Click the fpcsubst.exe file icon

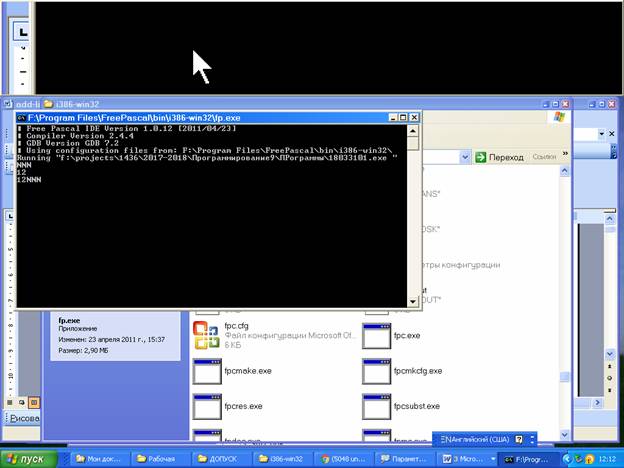click(376, 406)
